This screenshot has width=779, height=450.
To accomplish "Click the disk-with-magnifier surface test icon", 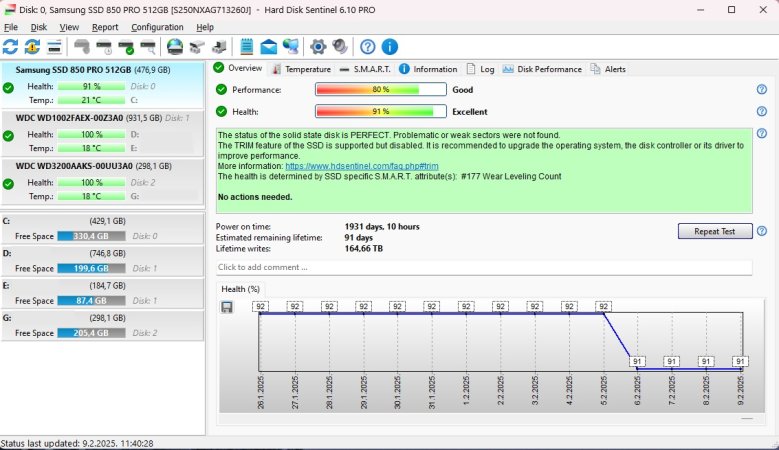I will pyautogui.click(x=148, y=47).
